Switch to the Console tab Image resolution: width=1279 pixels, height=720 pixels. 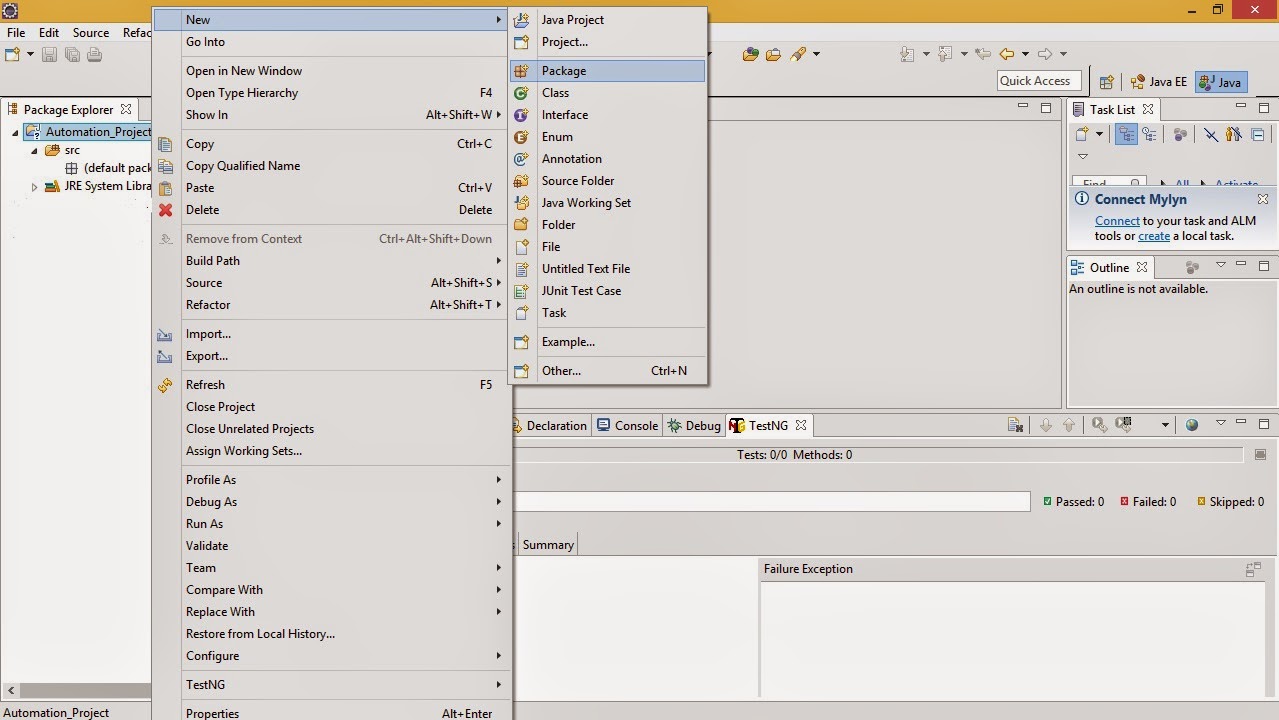(634, 425)
